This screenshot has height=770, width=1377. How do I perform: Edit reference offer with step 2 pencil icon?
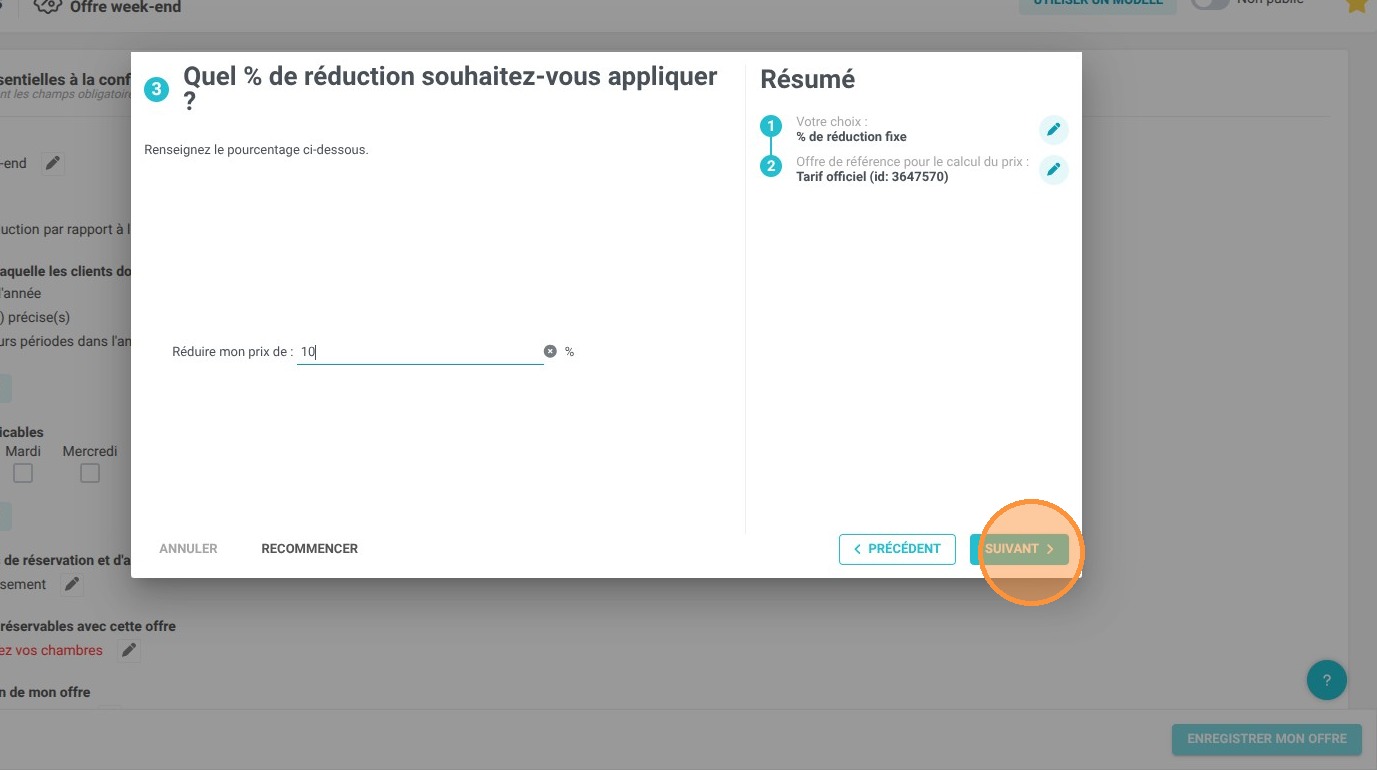(x=1053, y=170)
